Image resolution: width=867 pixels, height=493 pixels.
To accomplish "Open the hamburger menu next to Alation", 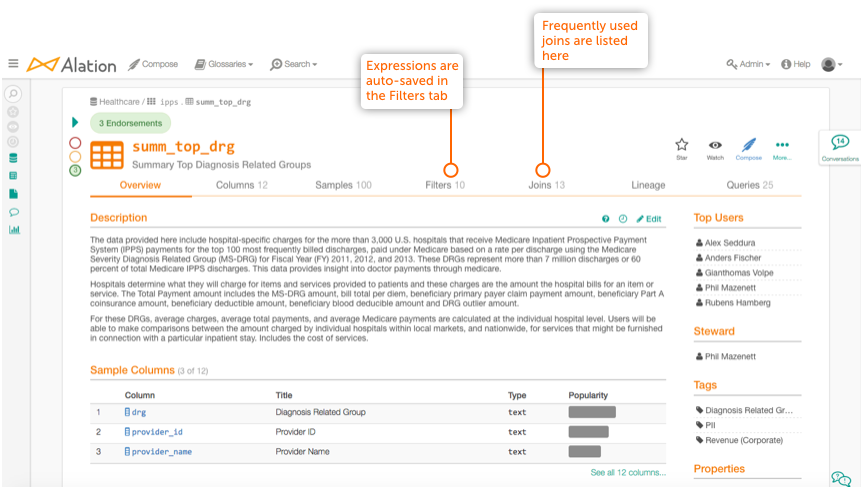I will pyautogui.click(x=13, y=64).
